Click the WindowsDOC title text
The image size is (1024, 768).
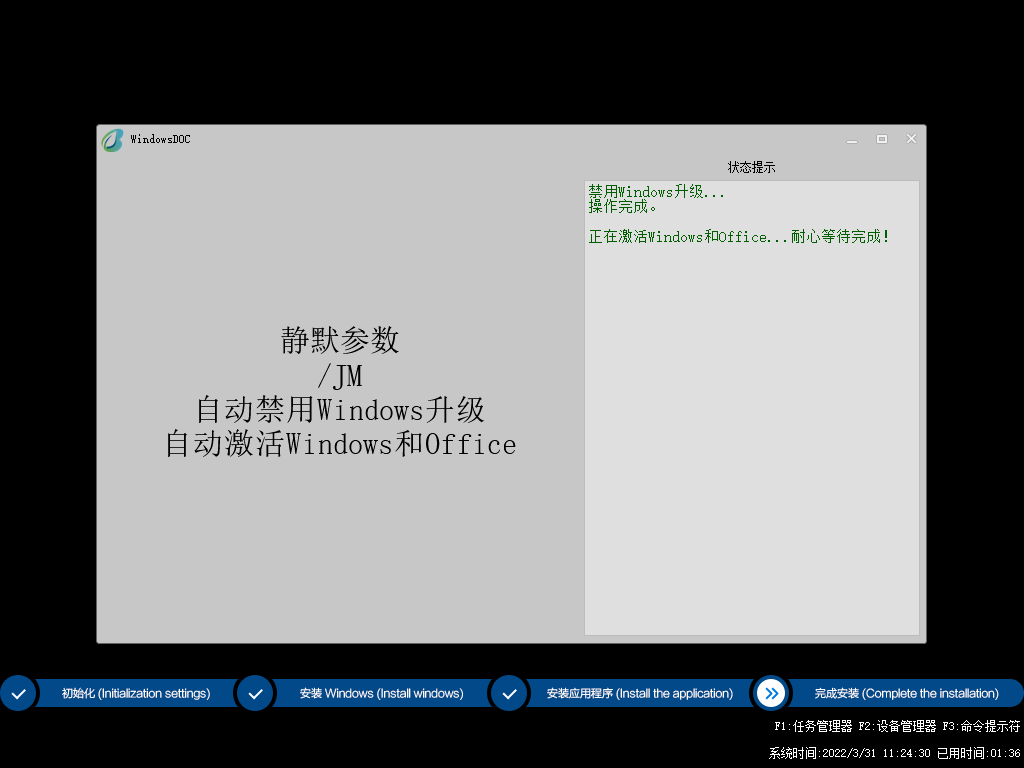click(x=160, y=139)
